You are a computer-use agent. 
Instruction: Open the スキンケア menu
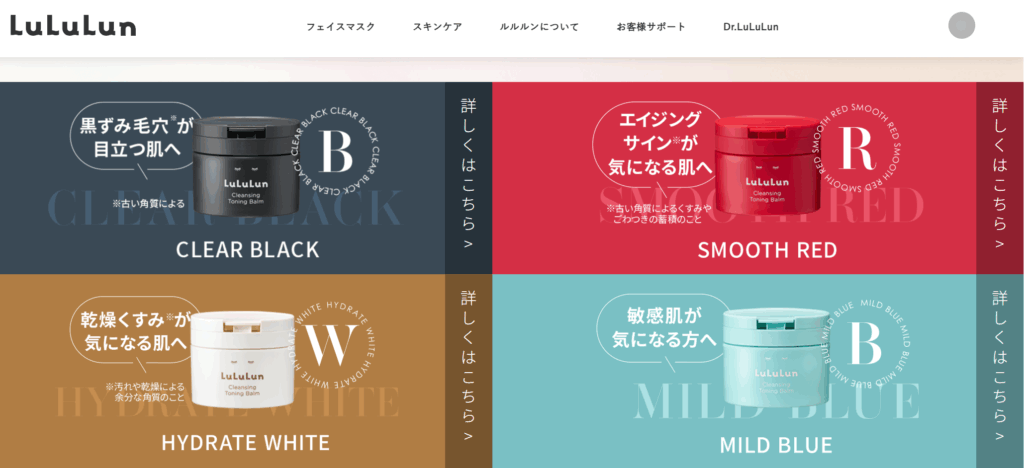click(437, 27)
